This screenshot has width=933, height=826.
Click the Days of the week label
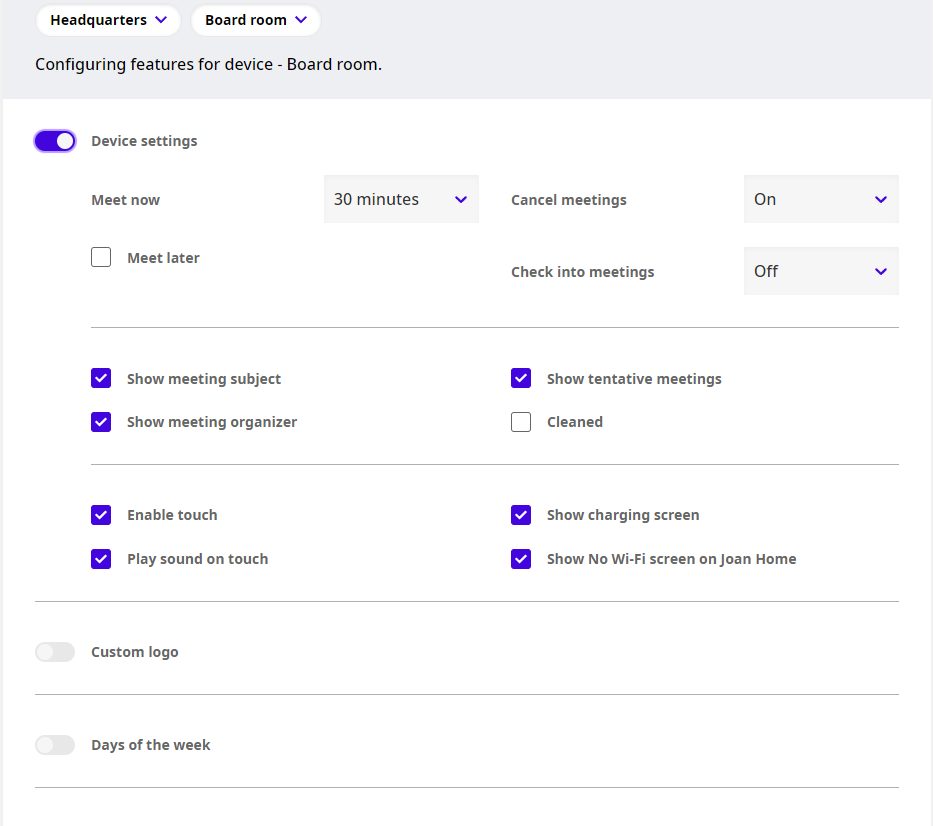click(x=151, y=745)
